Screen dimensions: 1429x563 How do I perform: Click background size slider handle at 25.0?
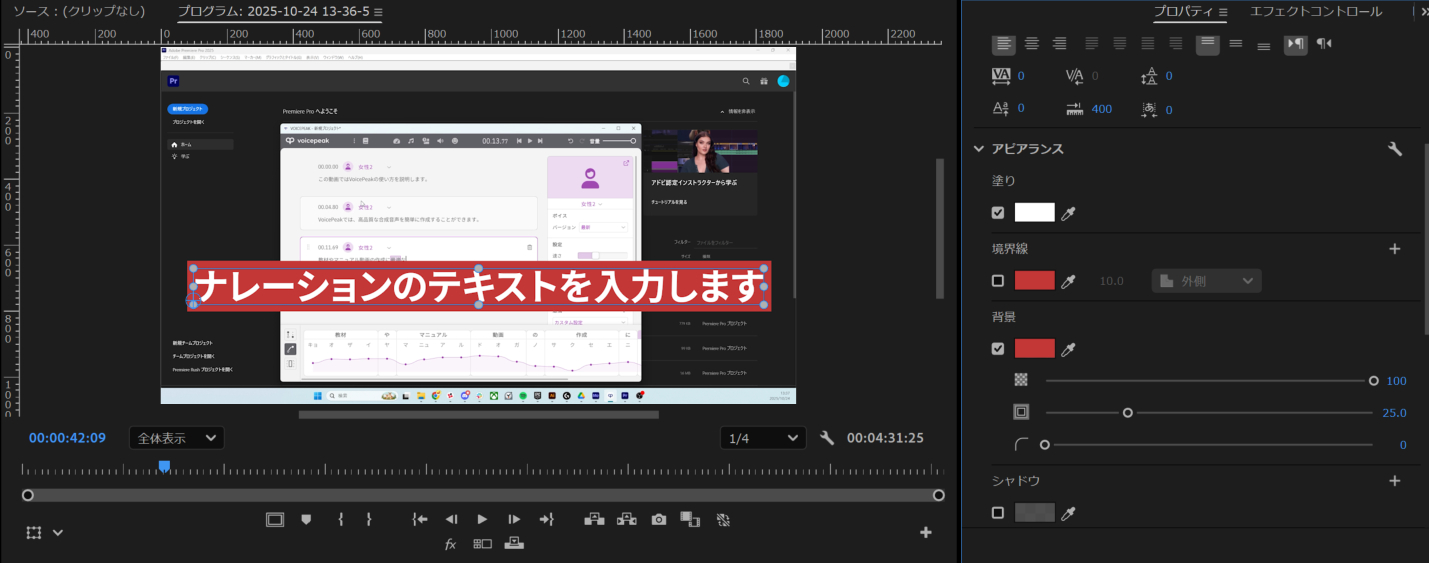click(x=1128, y=413)
